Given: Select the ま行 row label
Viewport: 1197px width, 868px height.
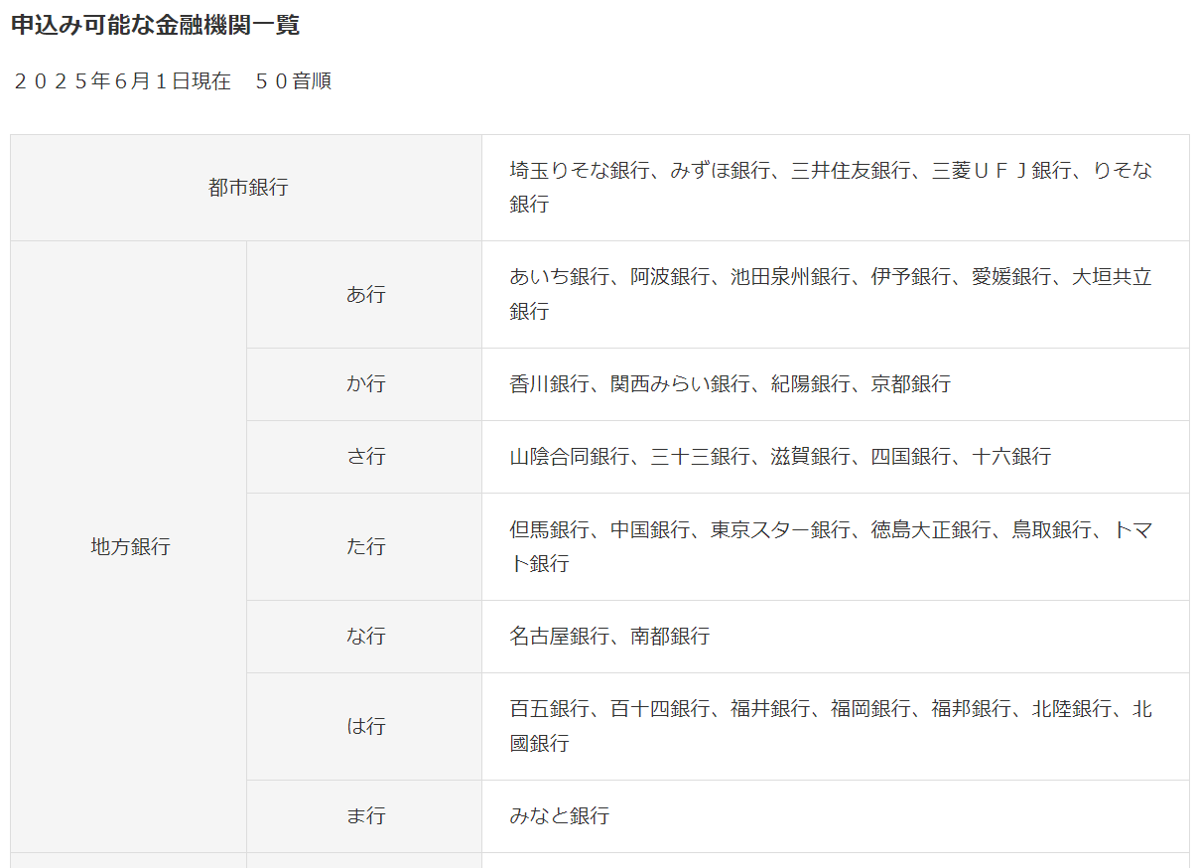Looking at the screenshot, I should coord(365,816).
